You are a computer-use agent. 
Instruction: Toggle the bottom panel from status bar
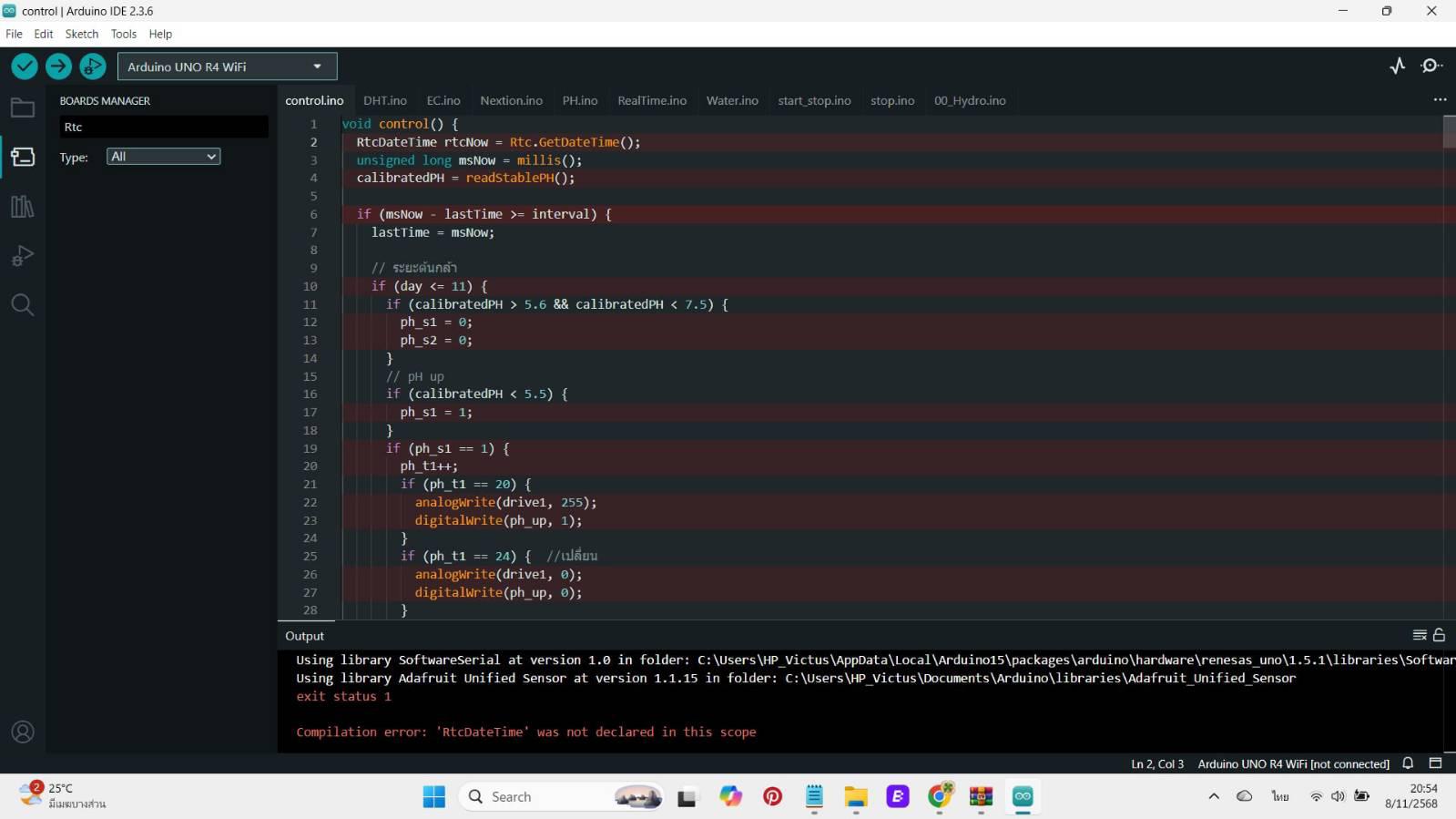coord(1435,763)
